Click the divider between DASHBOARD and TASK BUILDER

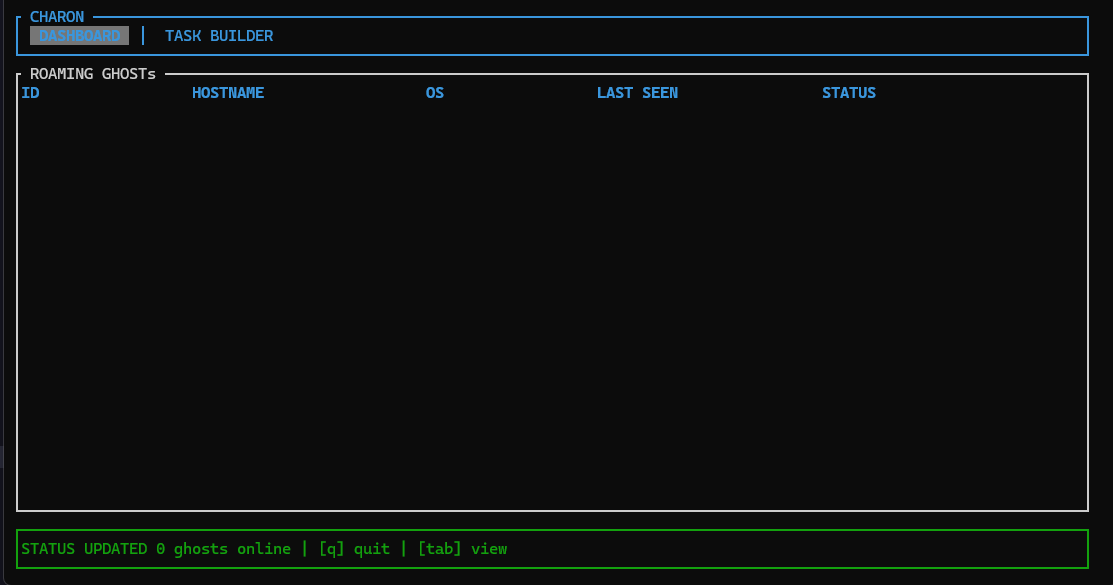(x=143, y=36)
